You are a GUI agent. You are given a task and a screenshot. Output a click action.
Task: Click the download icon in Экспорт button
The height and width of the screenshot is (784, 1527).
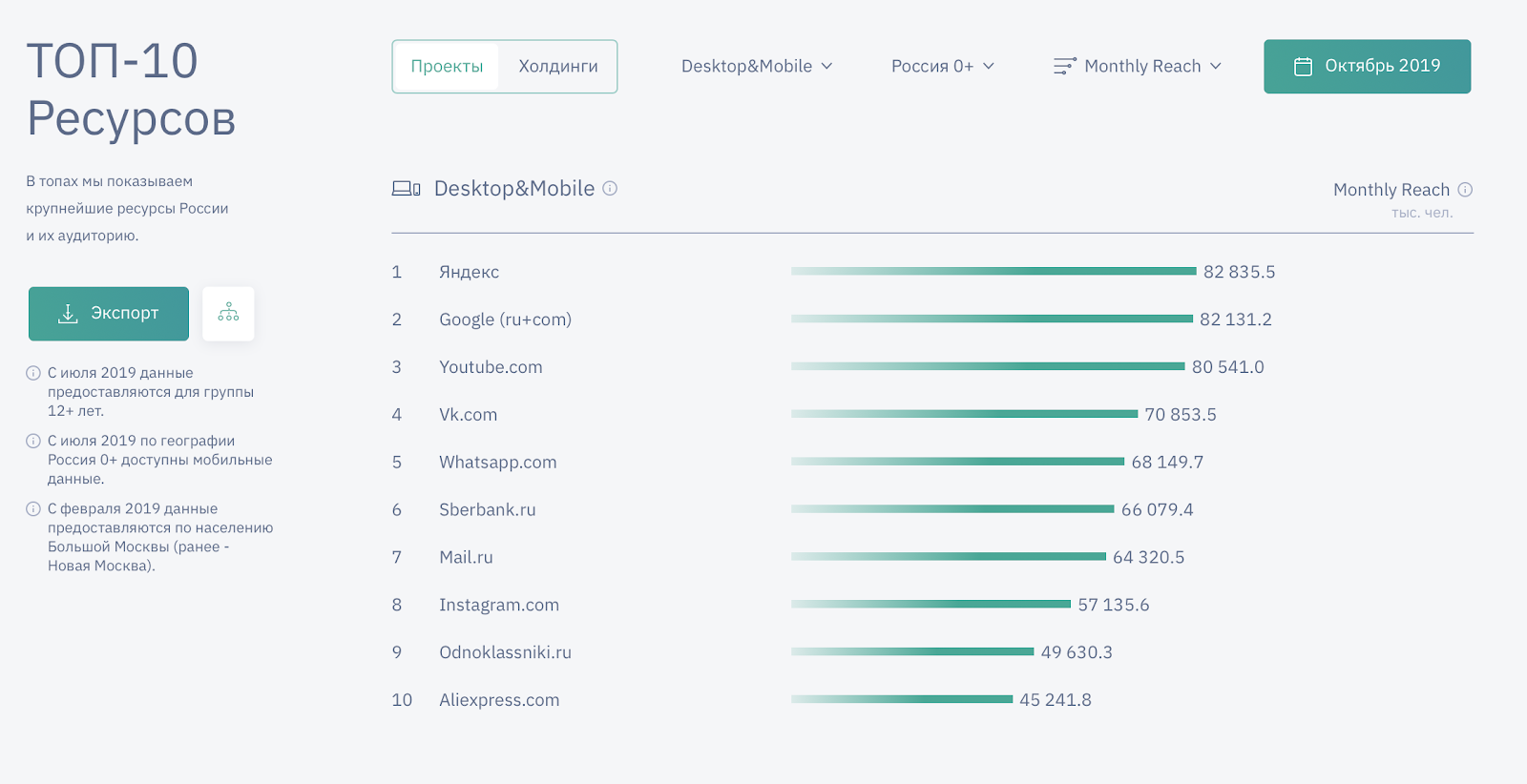click(68, 314)
